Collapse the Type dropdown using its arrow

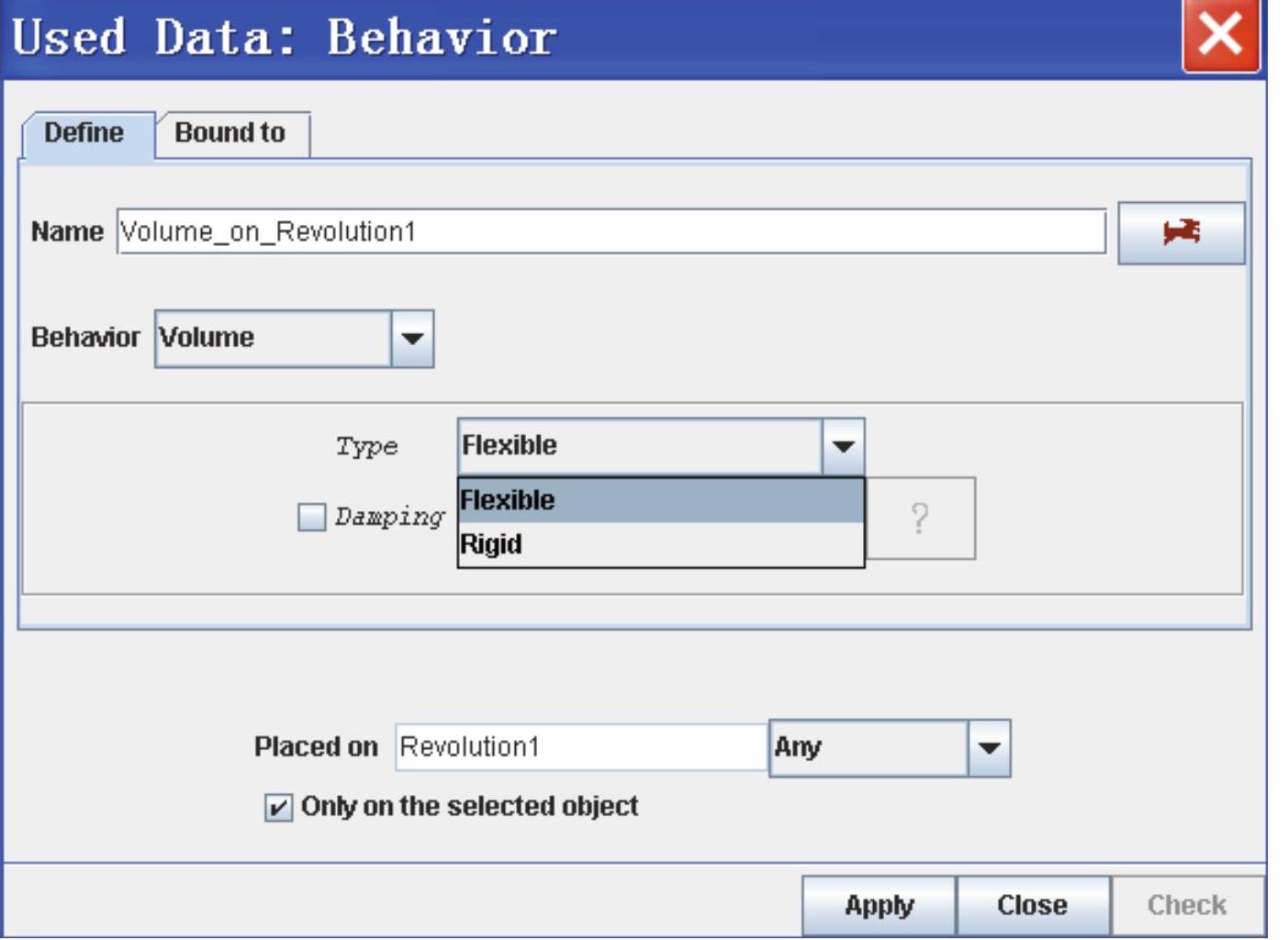coord(843,447)
